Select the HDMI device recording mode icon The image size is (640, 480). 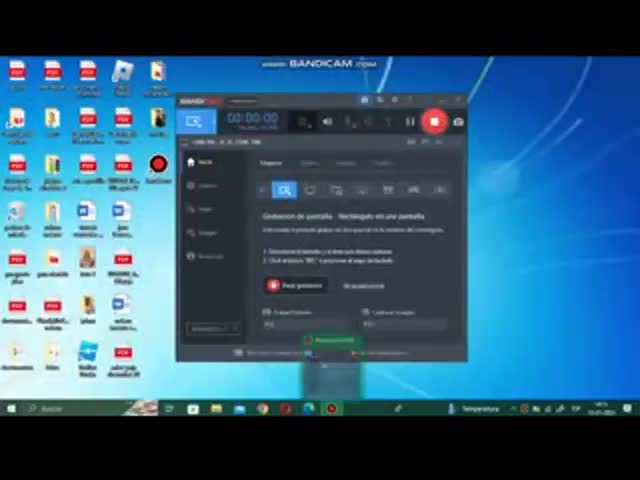click(413, 190)
